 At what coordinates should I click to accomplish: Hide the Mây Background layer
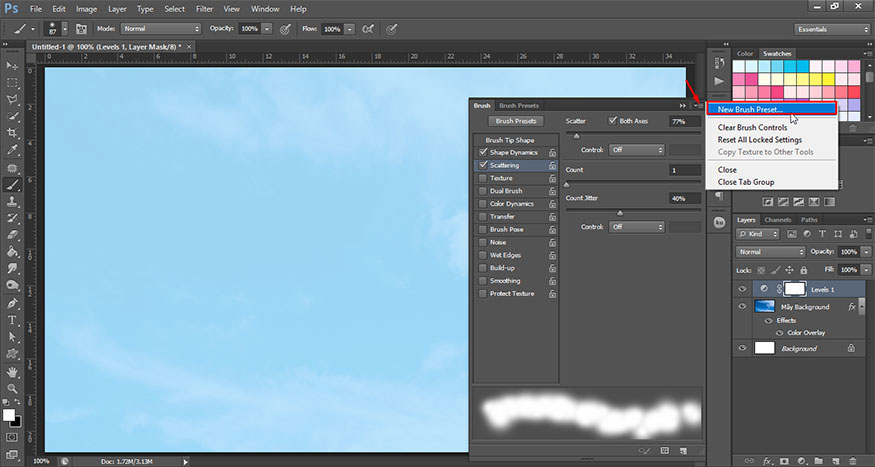tap(742, 307)
